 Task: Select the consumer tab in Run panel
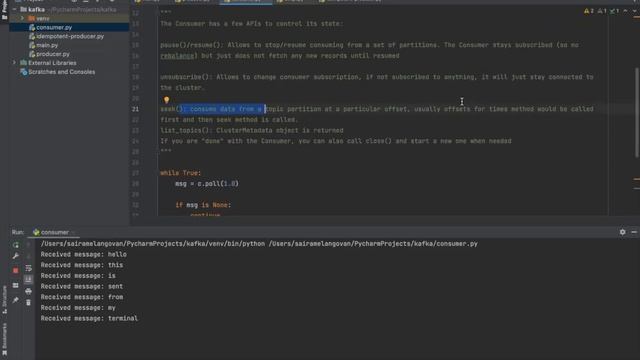[x=51, y=232]
